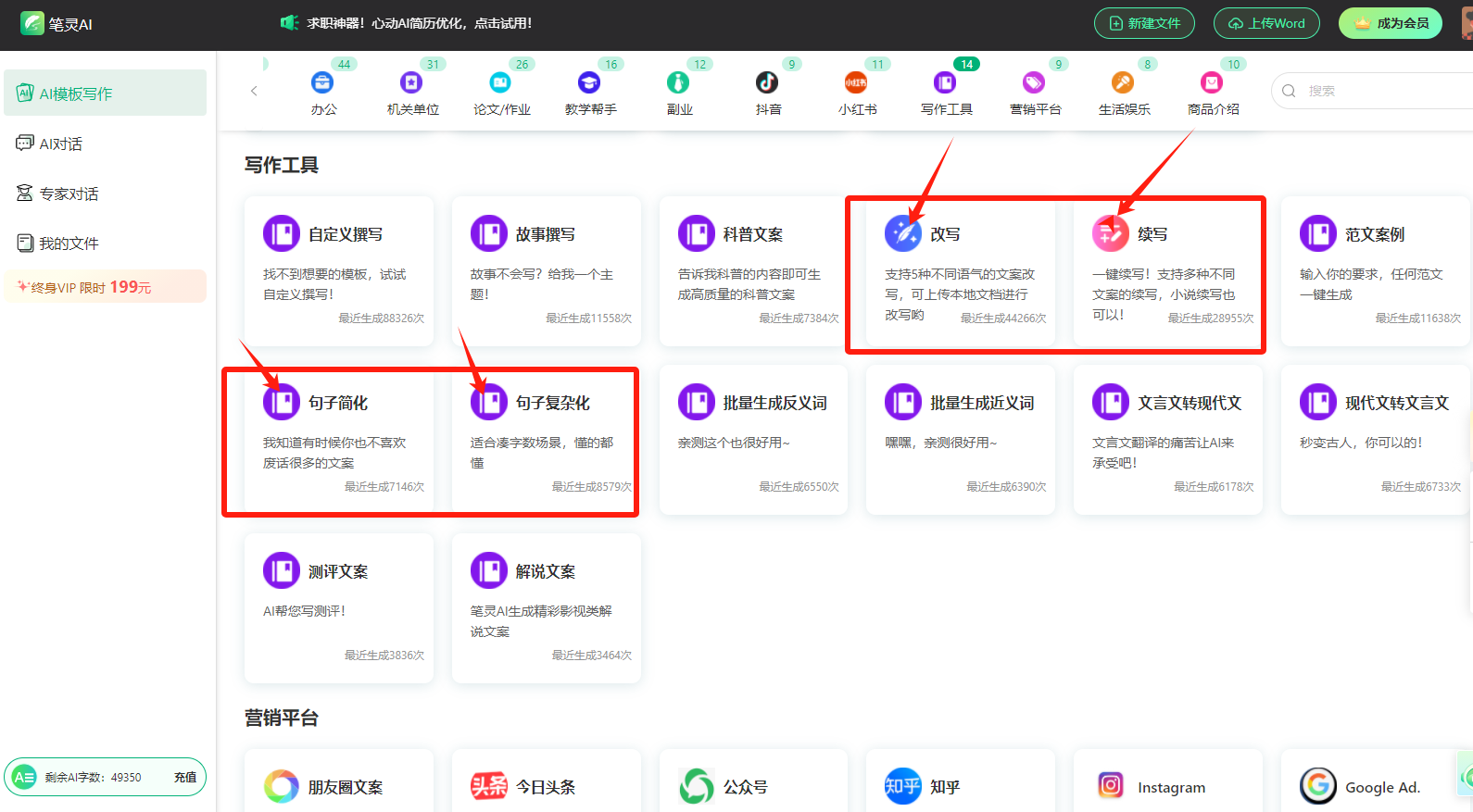Open 专家对话 in sidebar
Screen dimensions: 1473x812
click(x=105, y=194)
